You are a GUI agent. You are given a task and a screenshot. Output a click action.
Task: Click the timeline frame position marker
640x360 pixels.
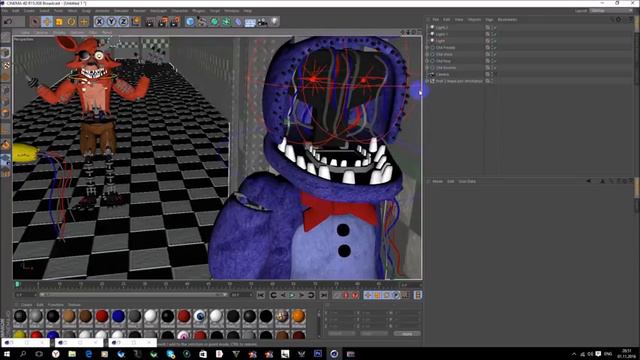[x=18, y=284]
